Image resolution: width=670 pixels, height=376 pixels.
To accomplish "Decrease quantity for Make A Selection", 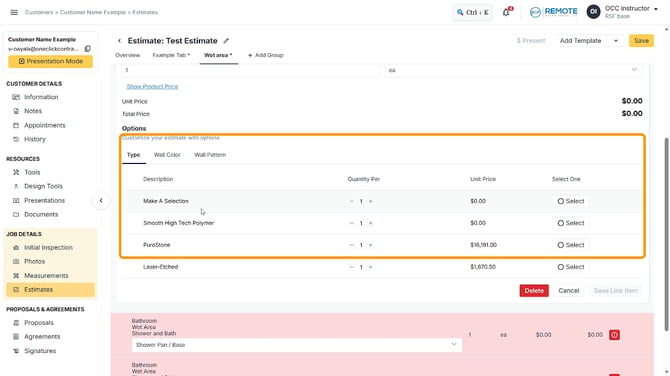I will [352, 201].
